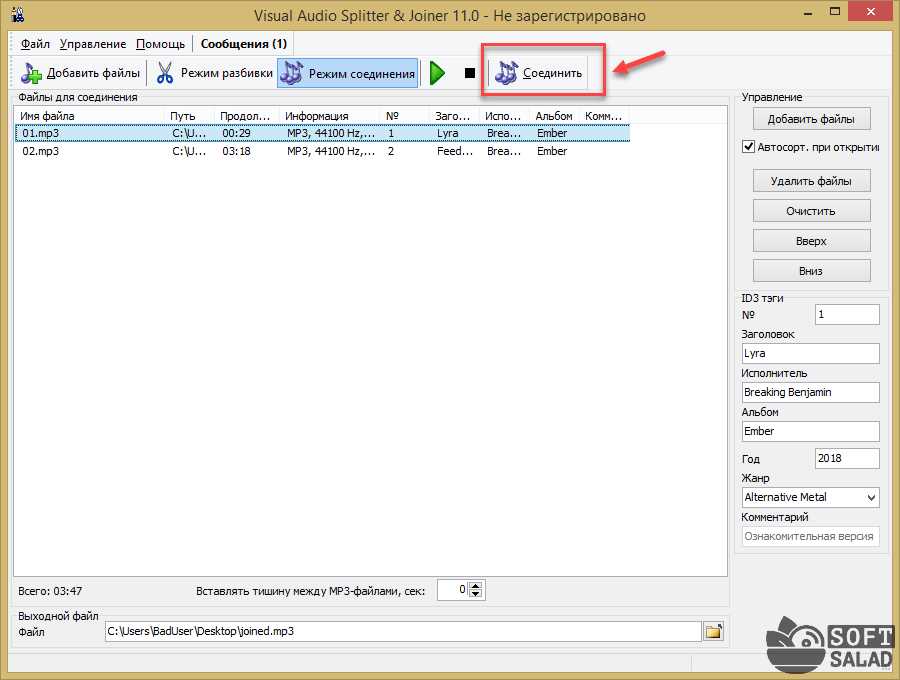
Task: Click the Исполнитель field with Breaking Benjamin
Action: (810, 393)
